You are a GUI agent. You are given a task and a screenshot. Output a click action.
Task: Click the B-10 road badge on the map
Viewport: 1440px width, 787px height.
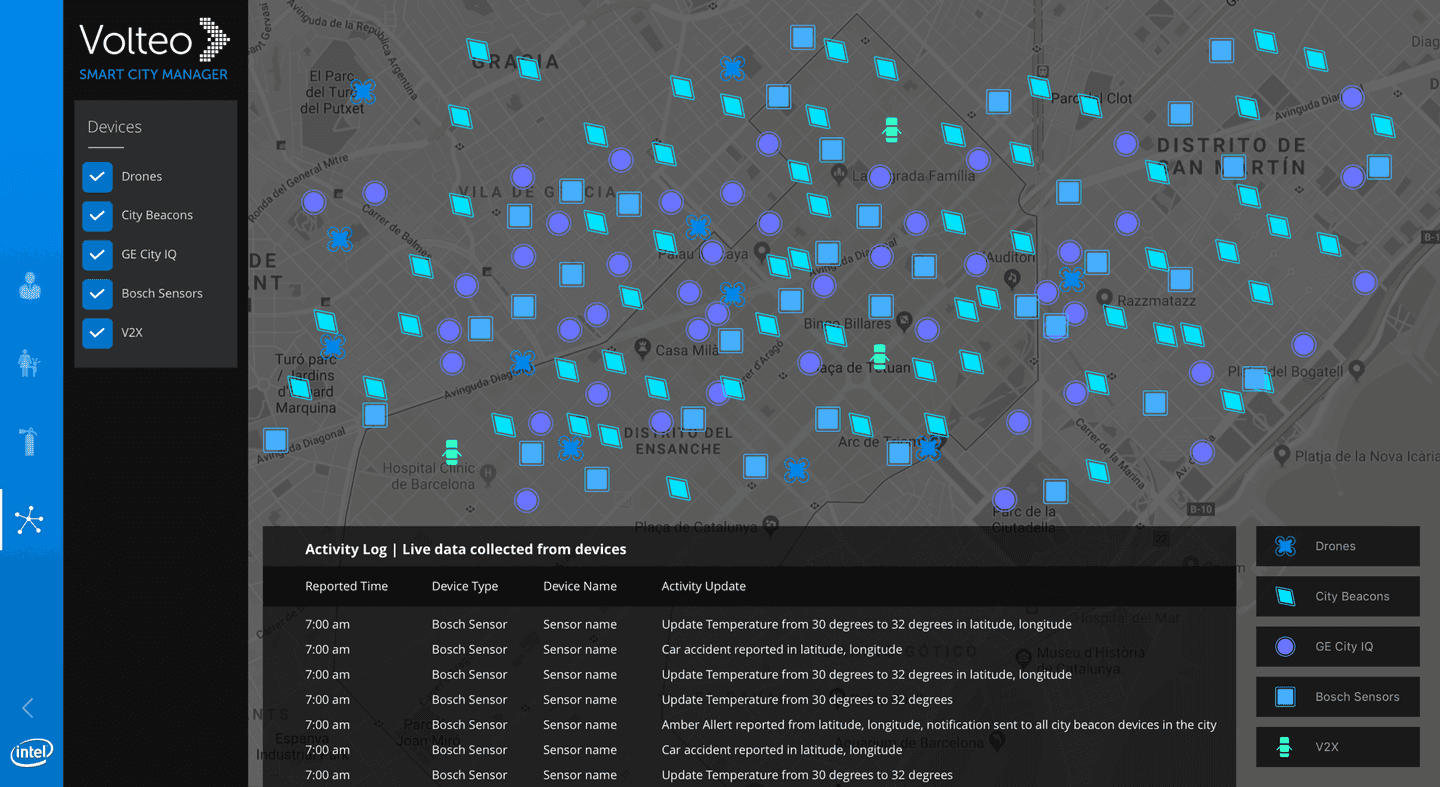[1201, 509]
